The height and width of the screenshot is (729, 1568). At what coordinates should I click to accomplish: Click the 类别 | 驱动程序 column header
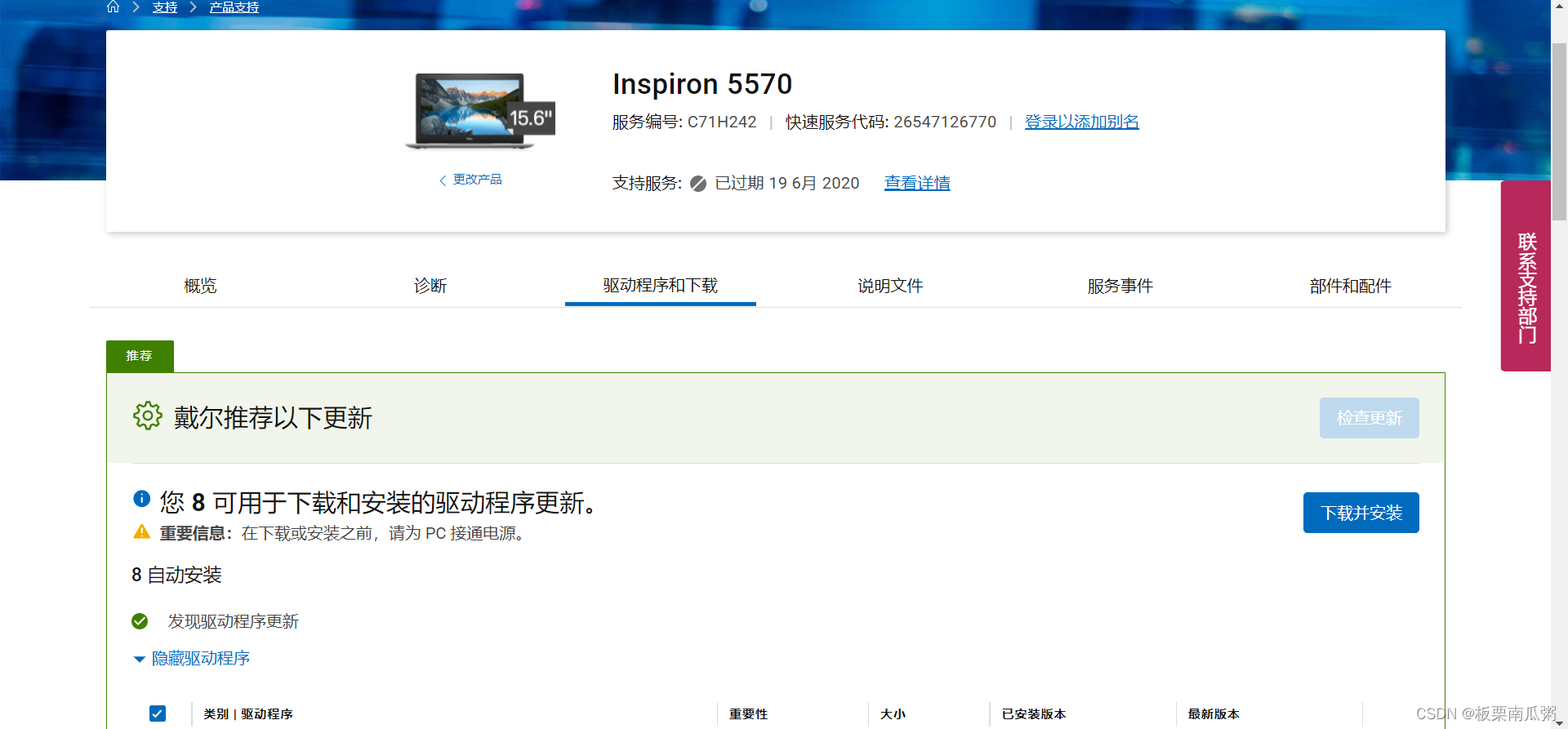(248, 714)
